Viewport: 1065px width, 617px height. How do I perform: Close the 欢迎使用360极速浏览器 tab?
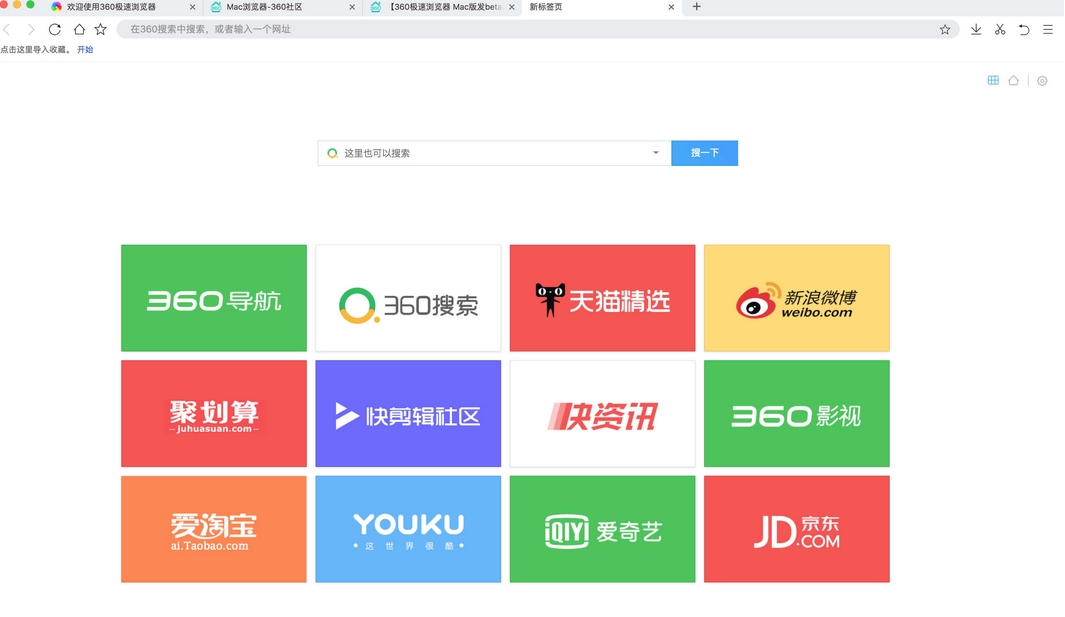[192, 7]
